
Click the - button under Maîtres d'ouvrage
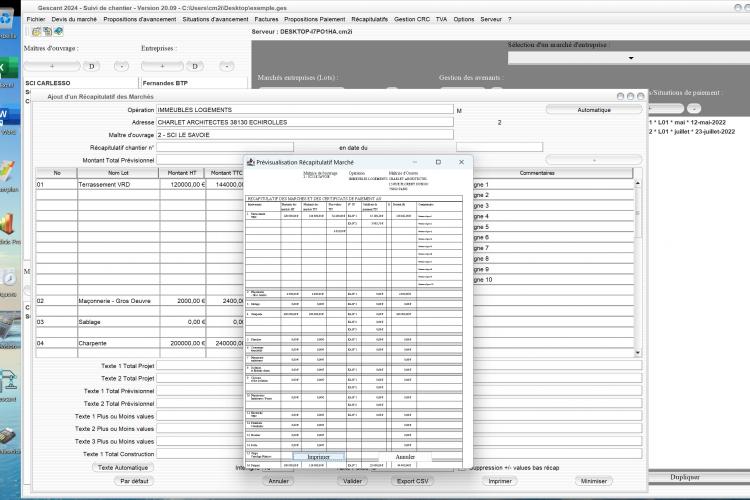pyautogui.click(x=121, y=66)
